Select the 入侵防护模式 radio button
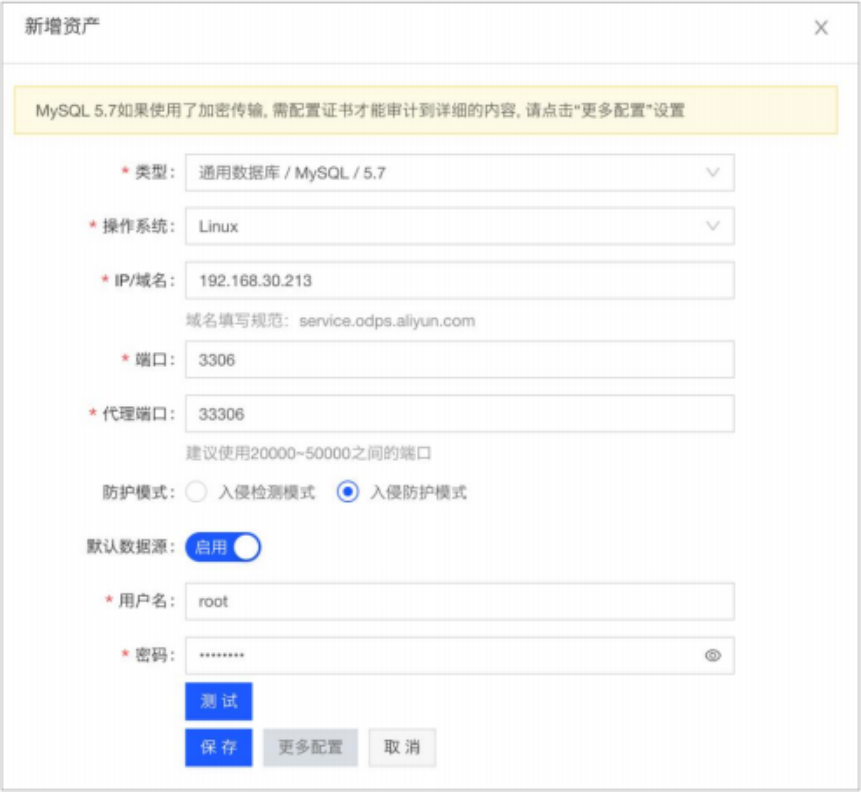 348,492
